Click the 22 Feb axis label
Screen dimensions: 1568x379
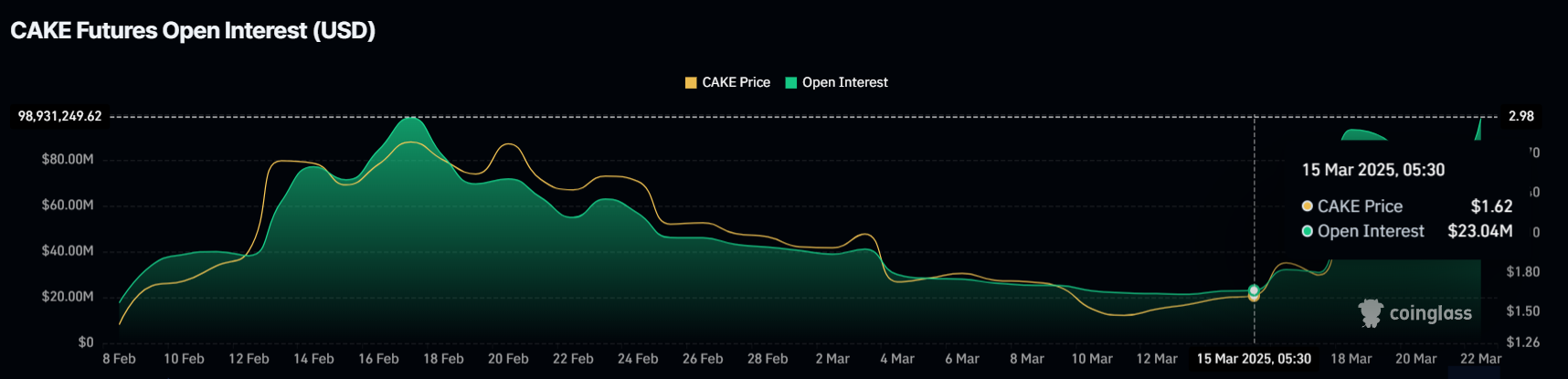pos(573,359)
